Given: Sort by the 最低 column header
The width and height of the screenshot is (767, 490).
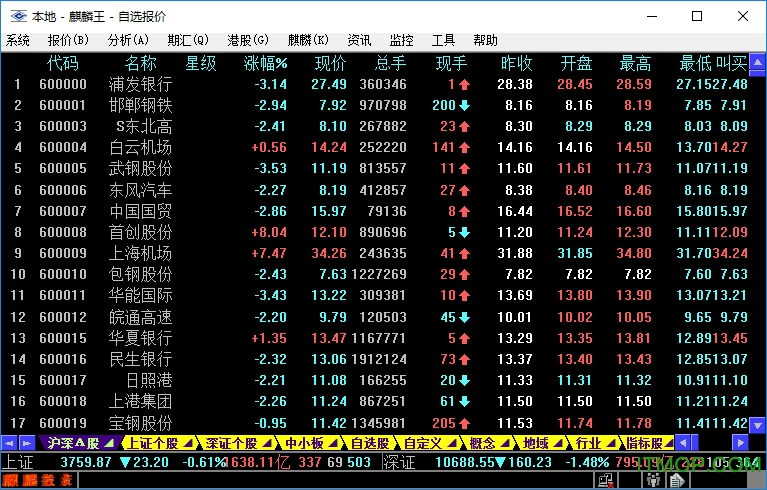Looking at the screenshot, I should point(695,63).
